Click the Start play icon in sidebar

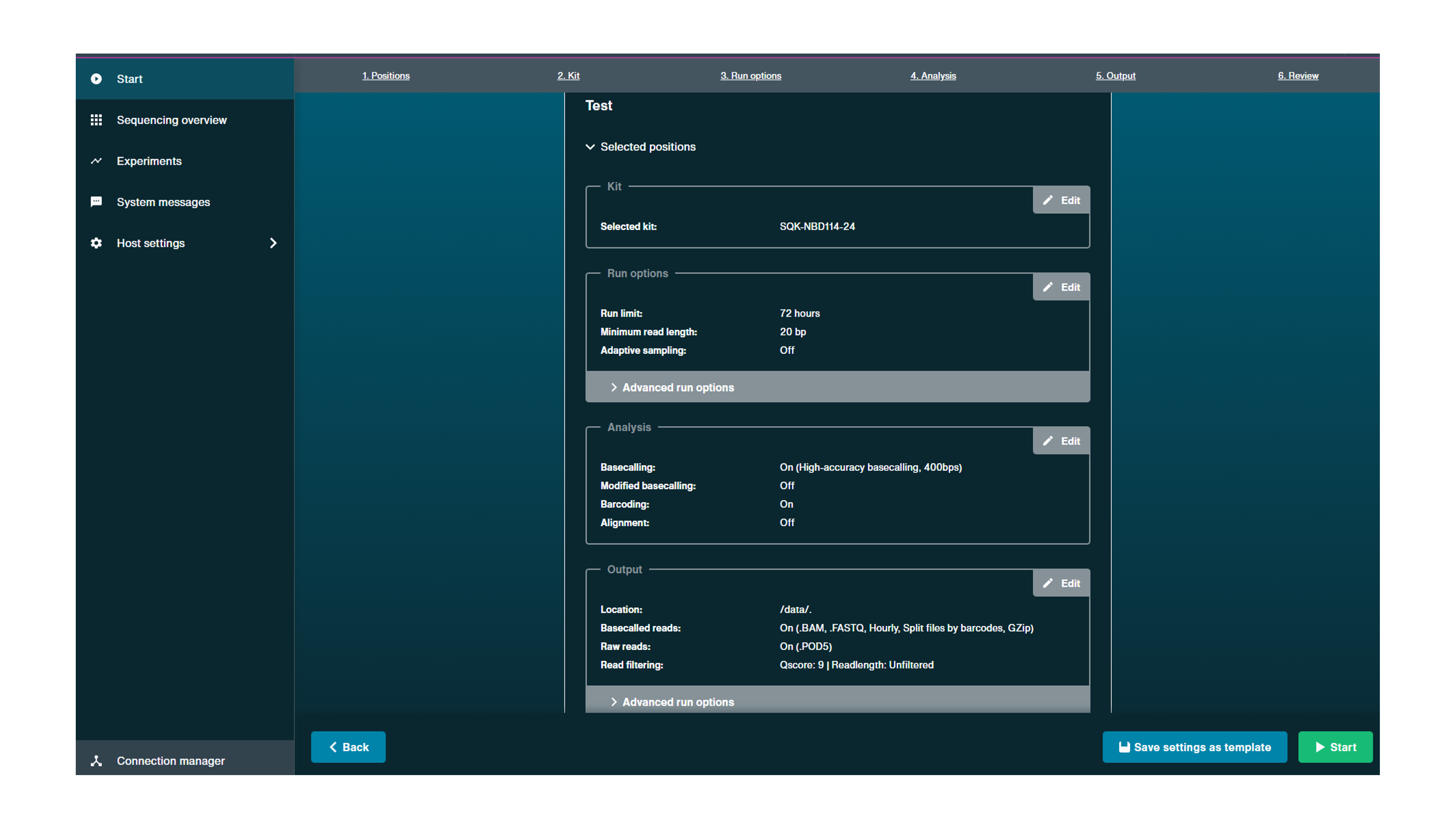96,79
